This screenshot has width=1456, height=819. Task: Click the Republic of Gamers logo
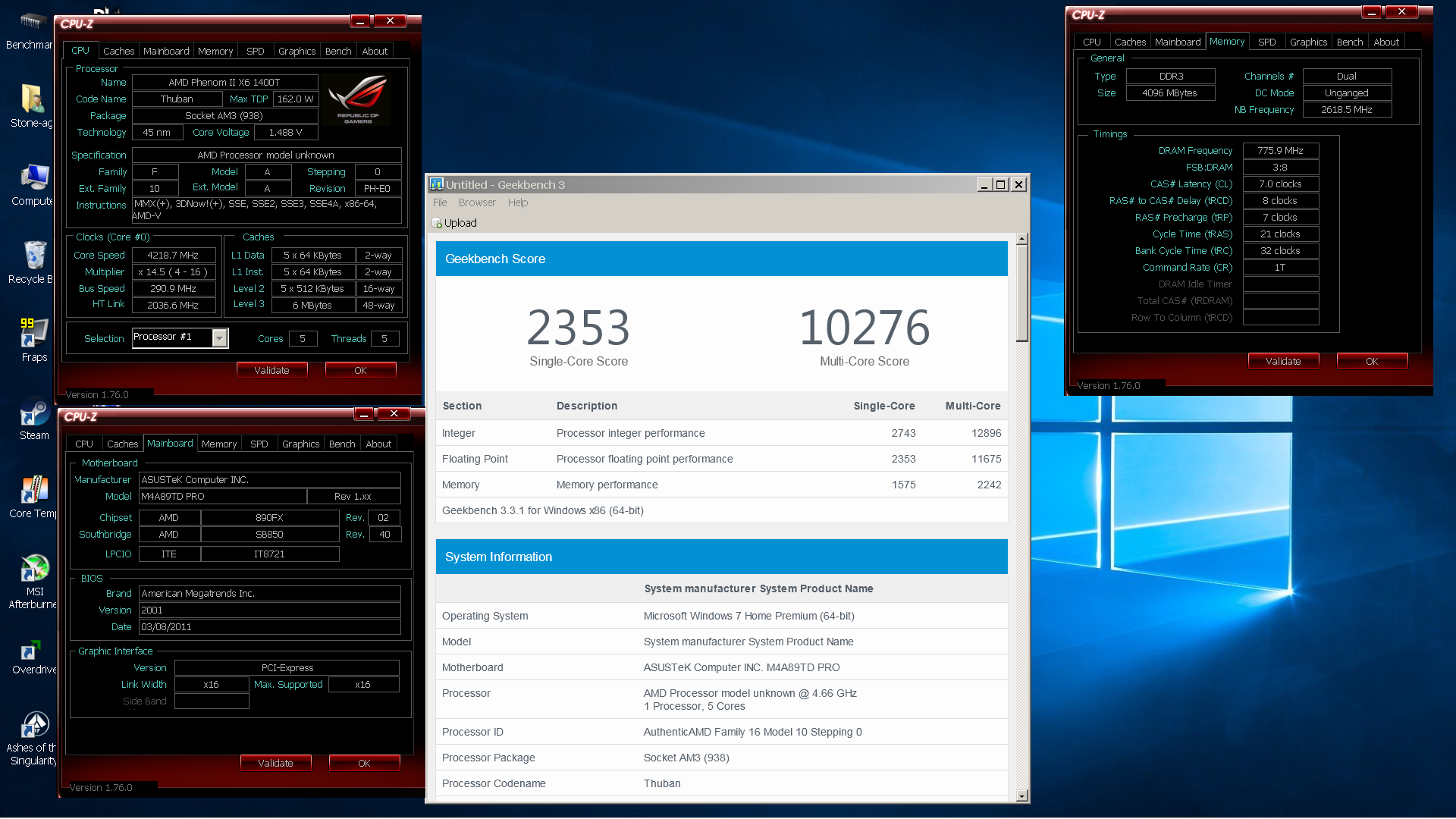click(x=357, y=99)
